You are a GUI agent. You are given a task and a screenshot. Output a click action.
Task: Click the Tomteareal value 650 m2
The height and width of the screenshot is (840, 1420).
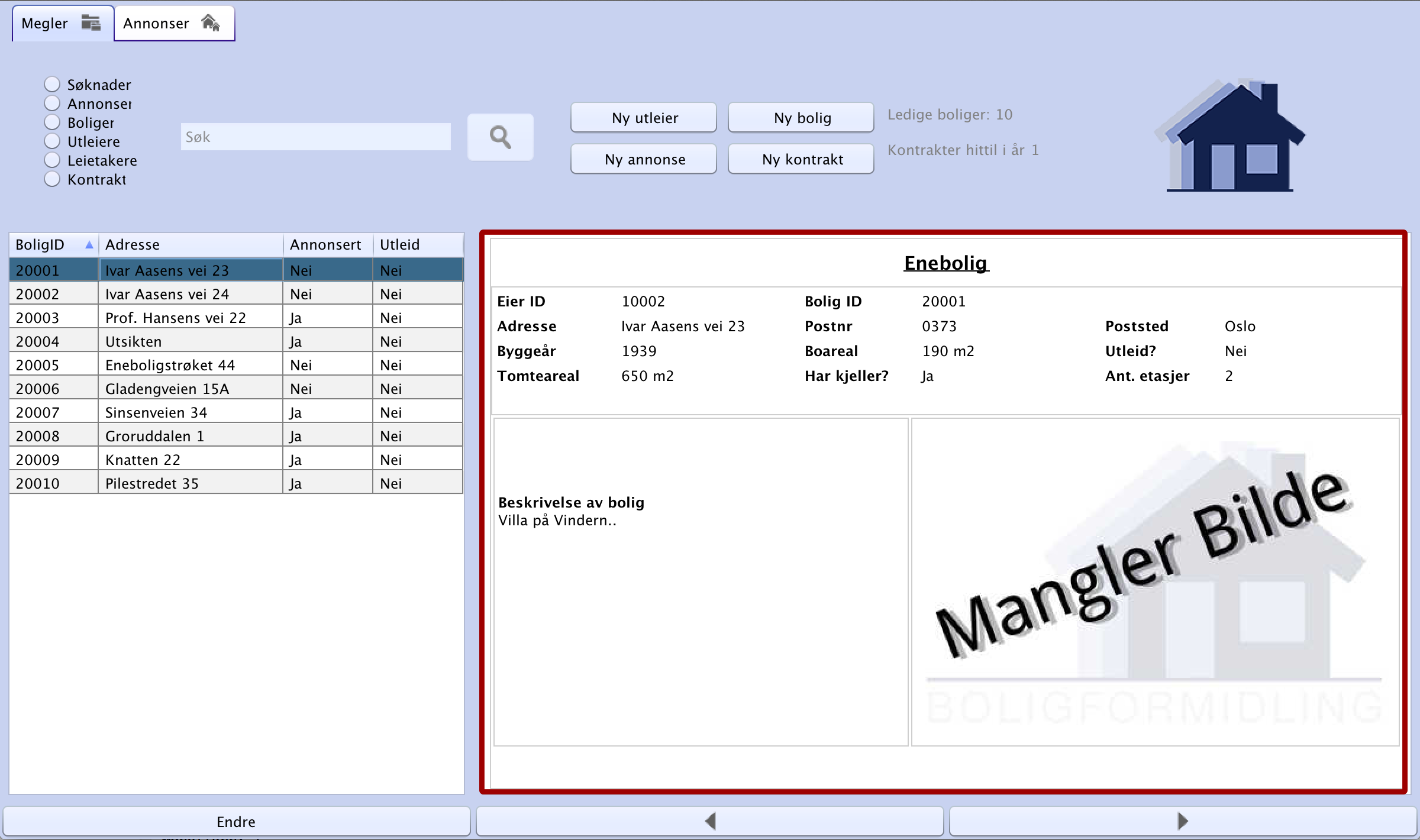647,376
